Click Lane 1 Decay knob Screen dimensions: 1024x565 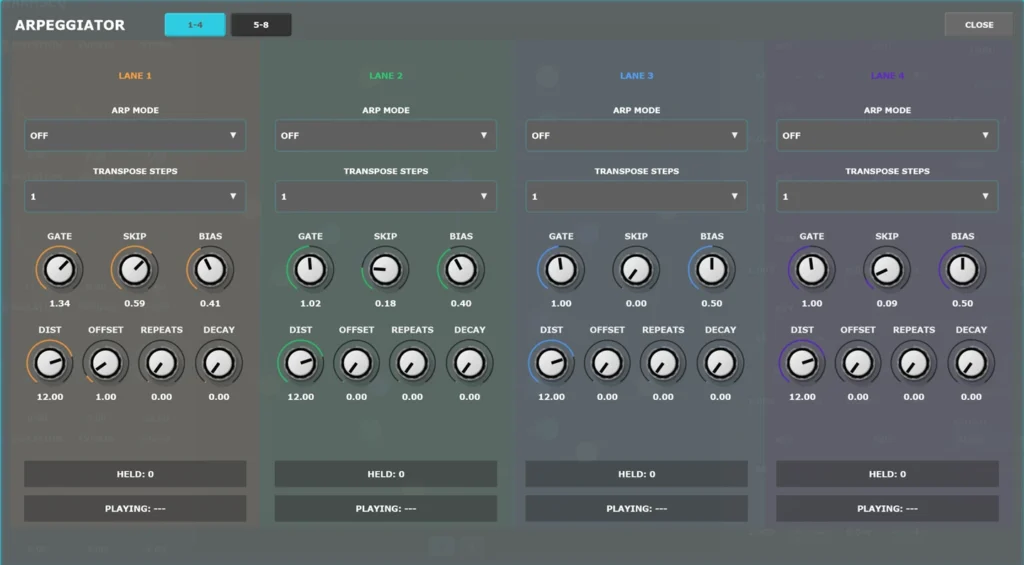pos(219,363)
